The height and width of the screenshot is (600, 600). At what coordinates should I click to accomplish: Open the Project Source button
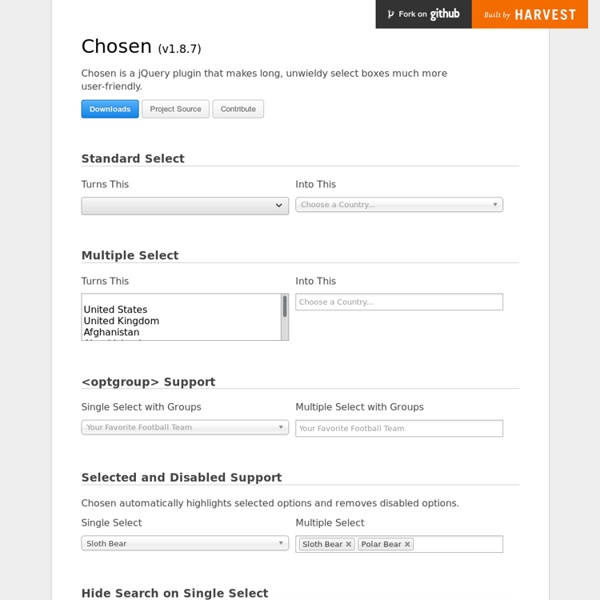175,109
